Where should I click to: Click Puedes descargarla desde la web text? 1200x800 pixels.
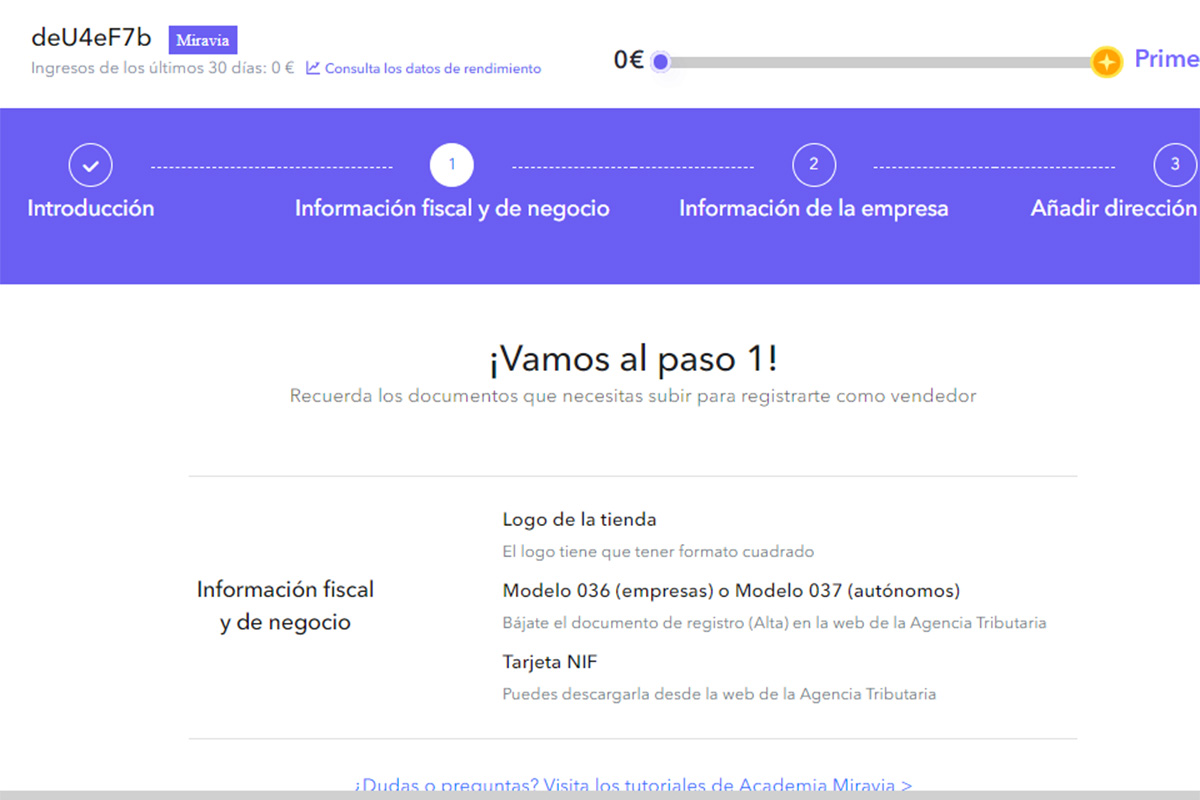pos(719,694)
